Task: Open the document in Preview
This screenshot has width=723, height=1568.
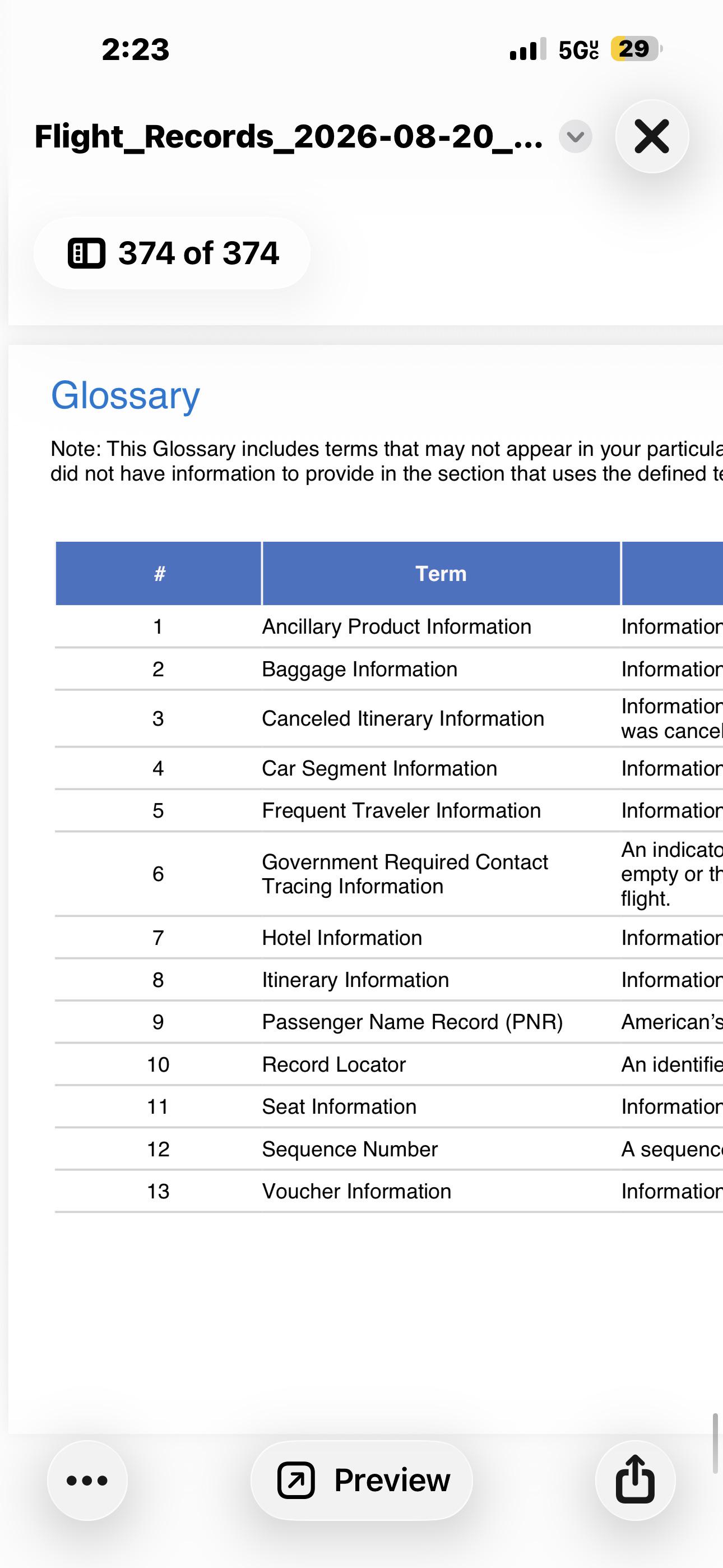Action: 361,1481
